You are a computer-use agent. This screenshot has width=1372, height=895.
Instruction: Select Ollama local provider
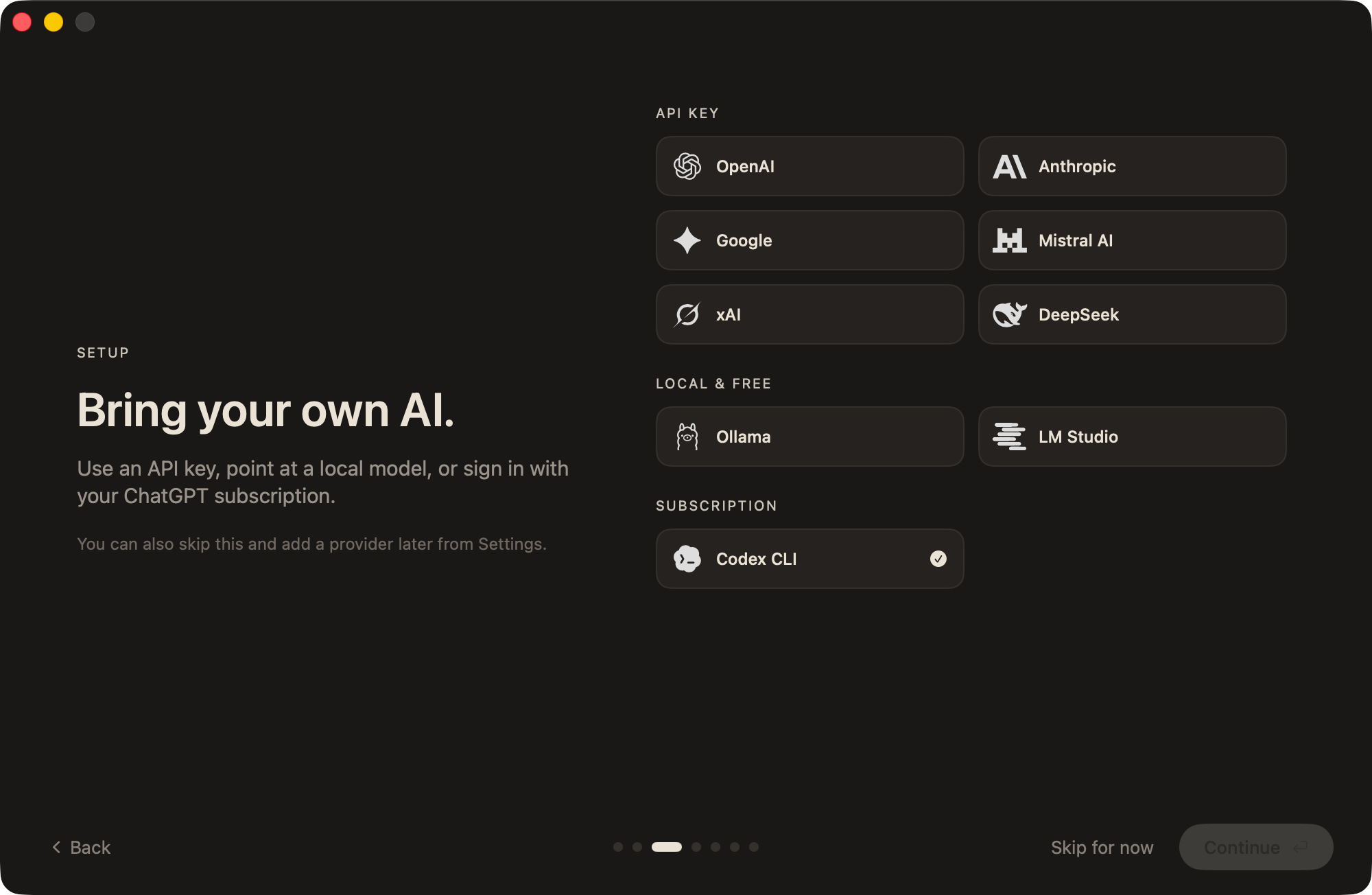click(x=809, y=437)
